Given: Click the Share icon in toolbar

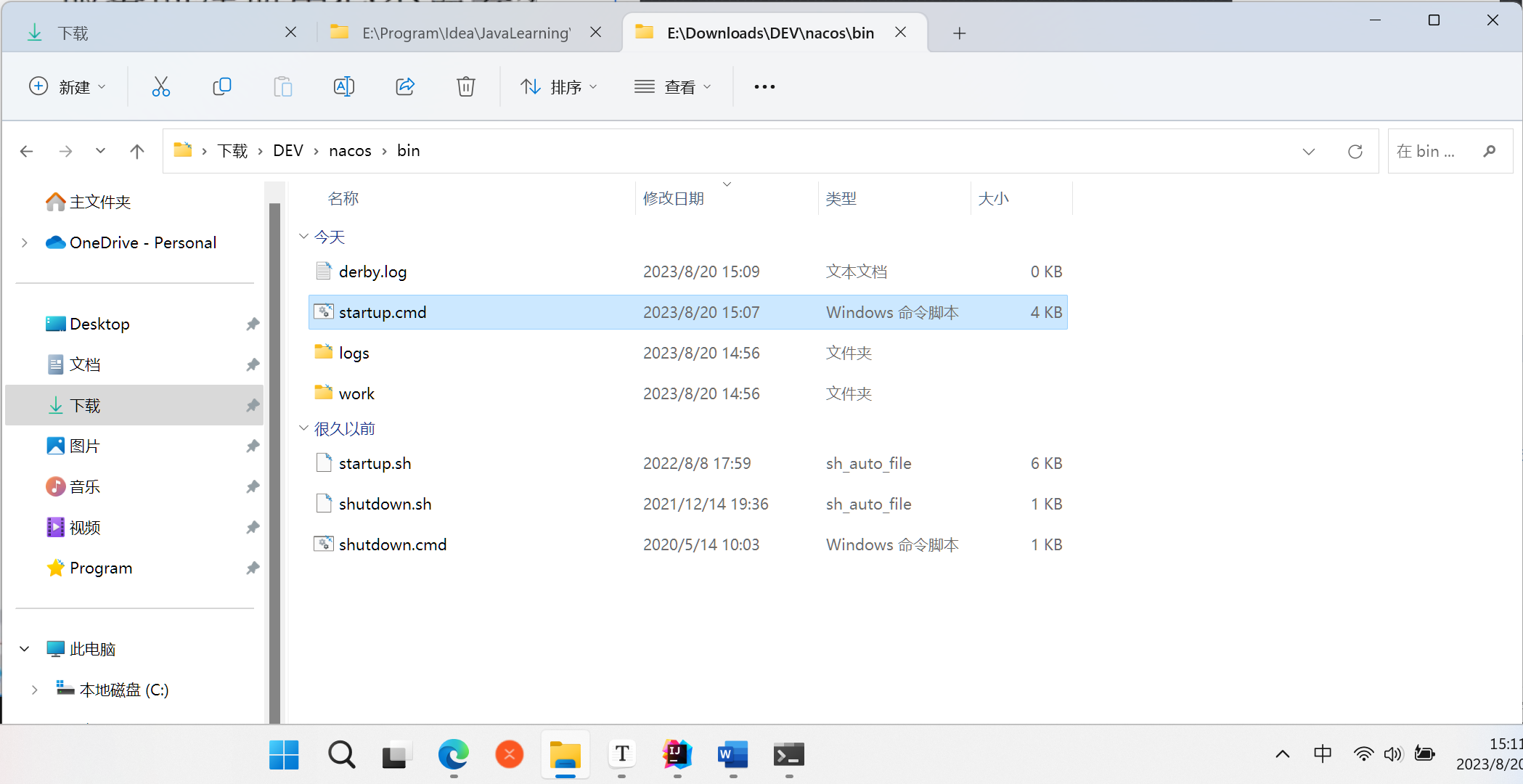Looking at the screenshot, I should tap(405, 87).
